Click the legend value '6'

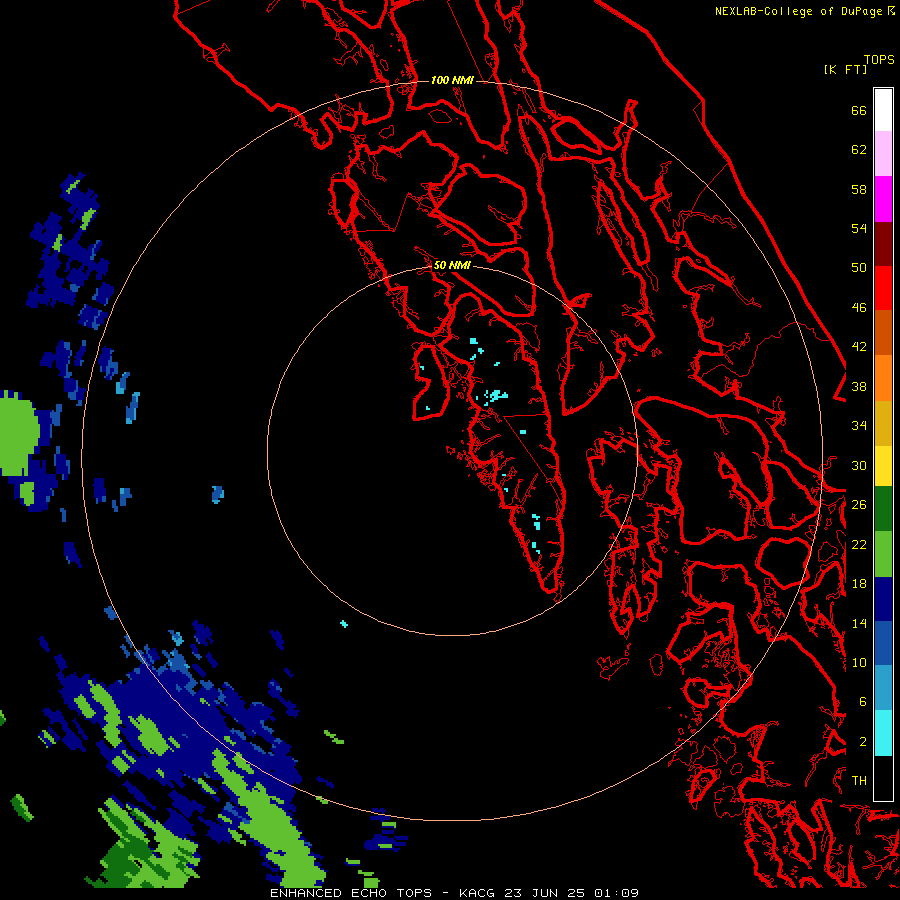click(x=862, y=702)
